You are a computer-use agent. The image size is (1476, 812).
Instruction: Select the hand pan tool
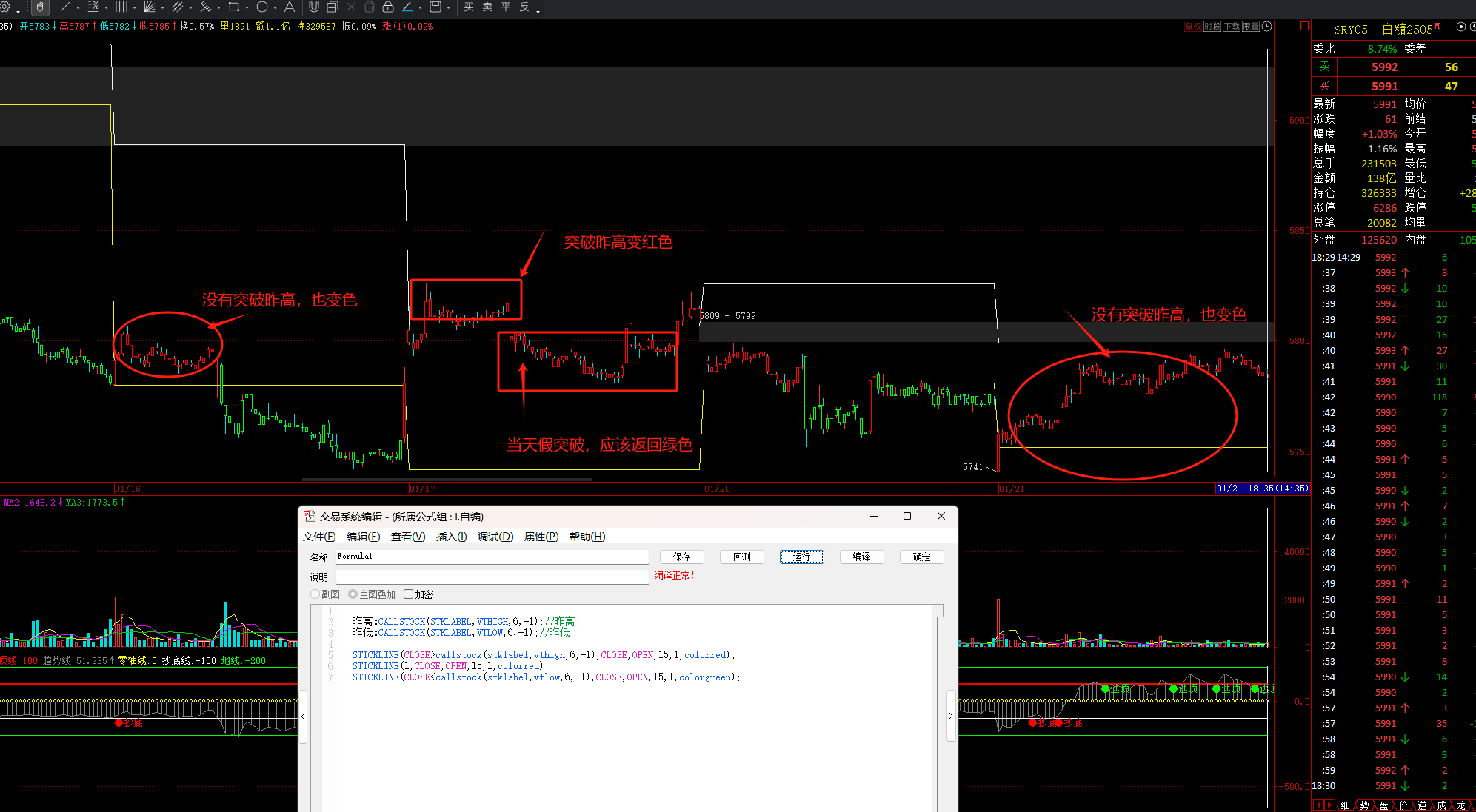[40, 7]
